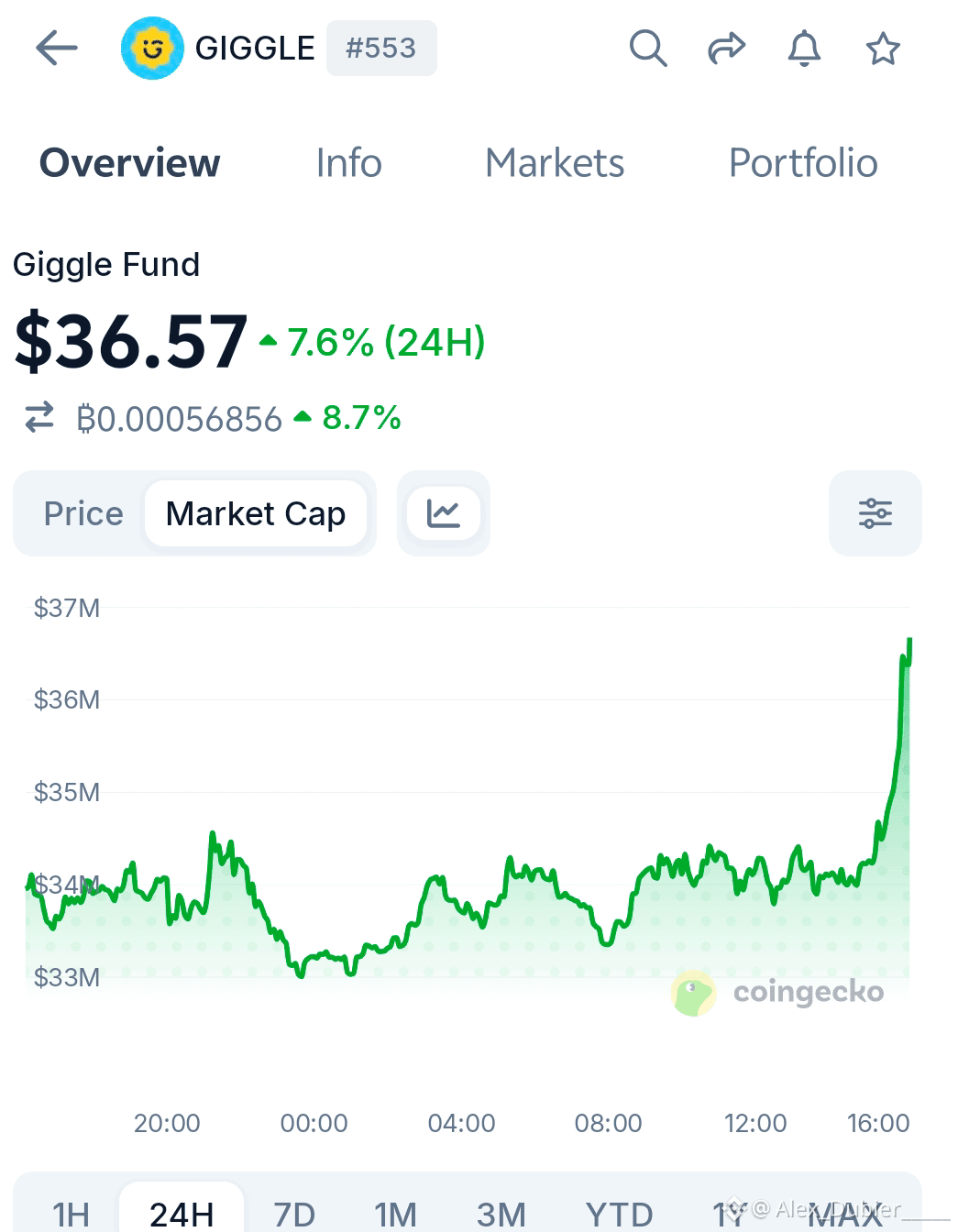Tap the back arrow icon
958x1232 pixels.
point(57,48)
